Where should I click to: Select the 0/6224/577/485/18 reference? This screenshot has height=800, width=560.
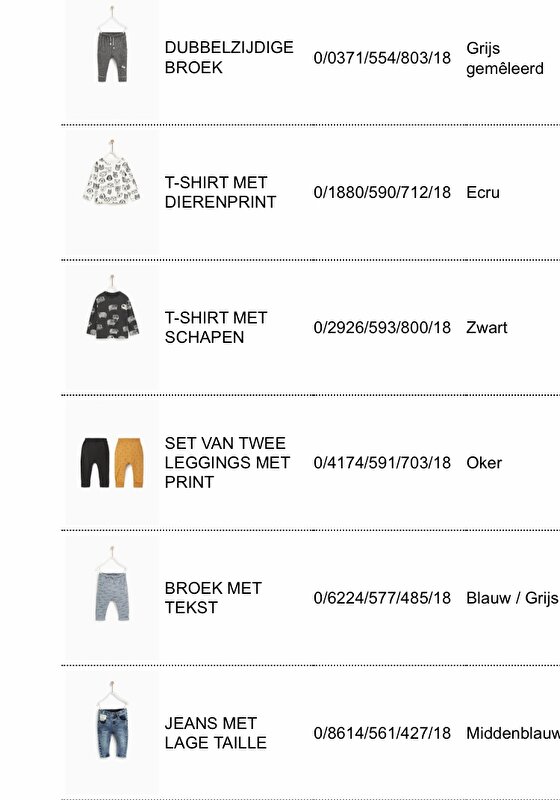pos(382,597)
